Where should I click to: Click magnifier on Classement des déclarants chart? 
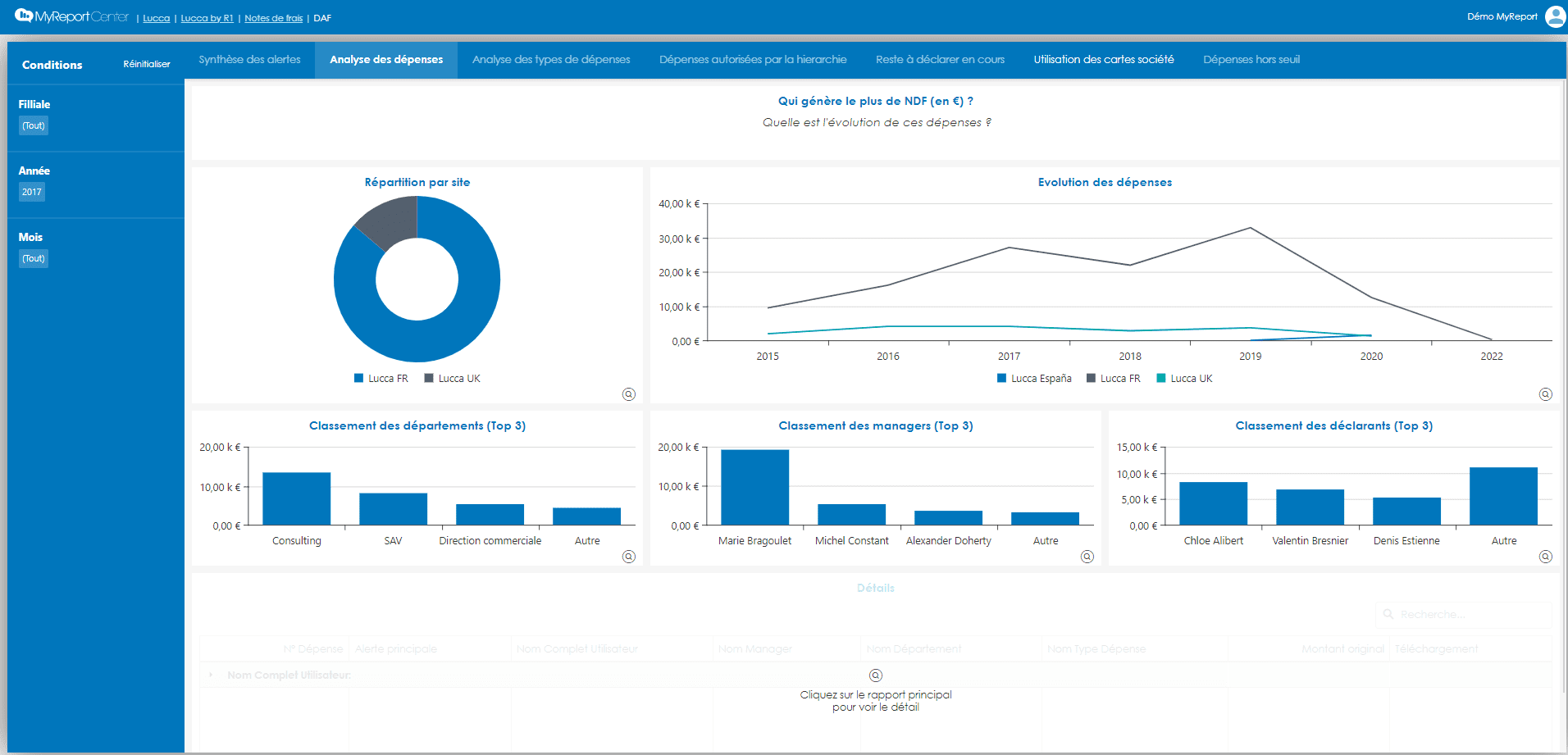point(1545,557)
